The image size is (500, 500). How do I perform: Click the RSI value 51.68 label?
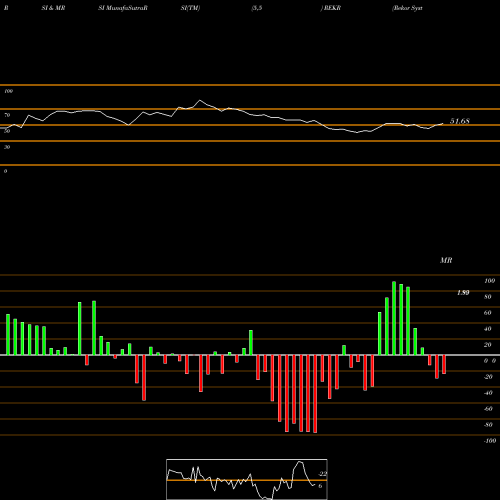coord(460,121)
